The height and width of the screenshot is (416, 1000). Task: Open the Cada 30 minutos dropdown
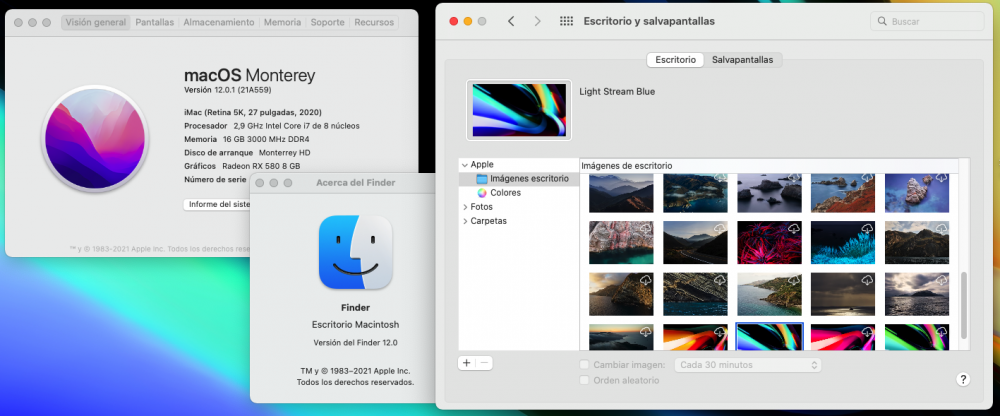[x=747, y=365]
